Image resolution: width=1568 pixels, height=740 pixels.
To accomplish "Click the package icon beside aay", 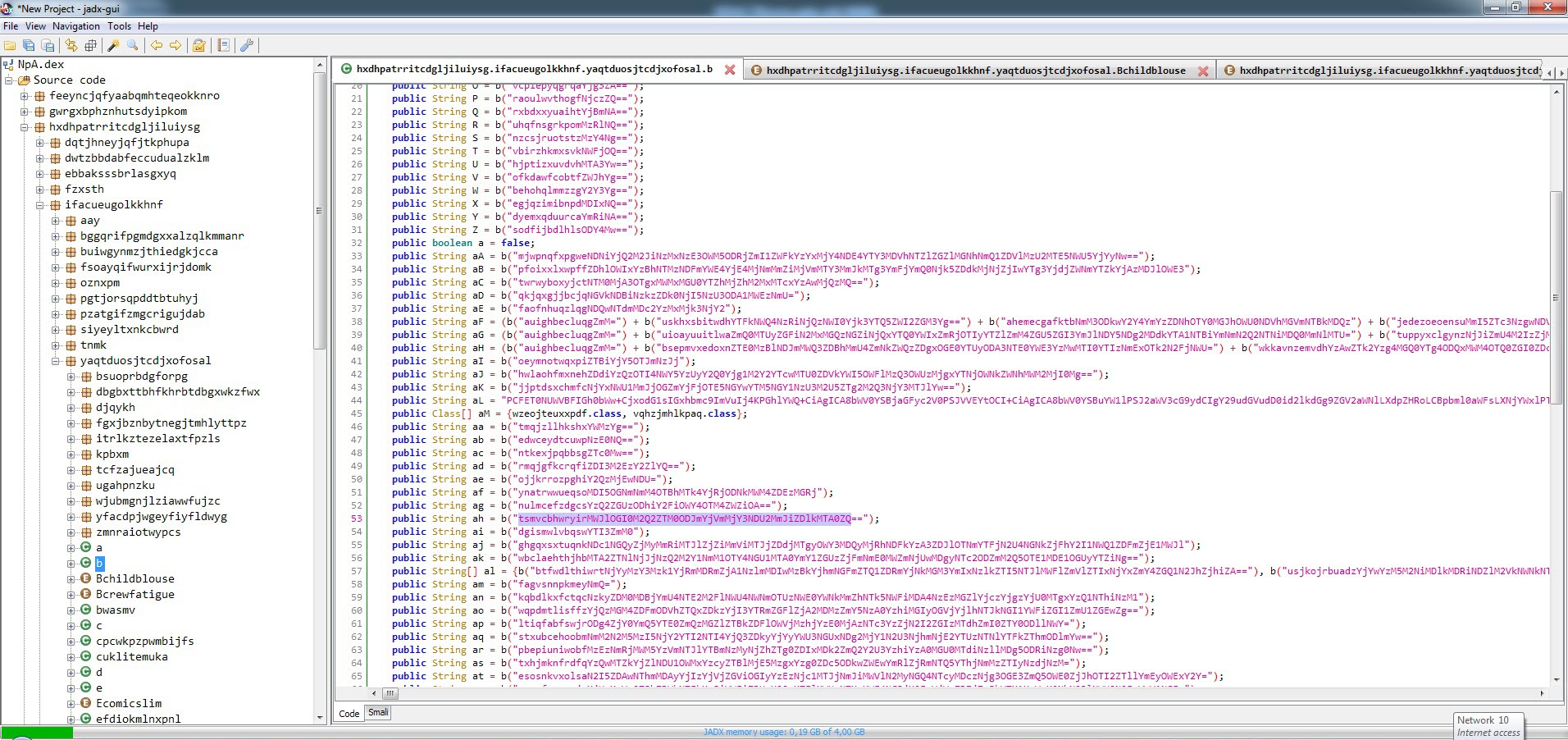I will point(71,221).
